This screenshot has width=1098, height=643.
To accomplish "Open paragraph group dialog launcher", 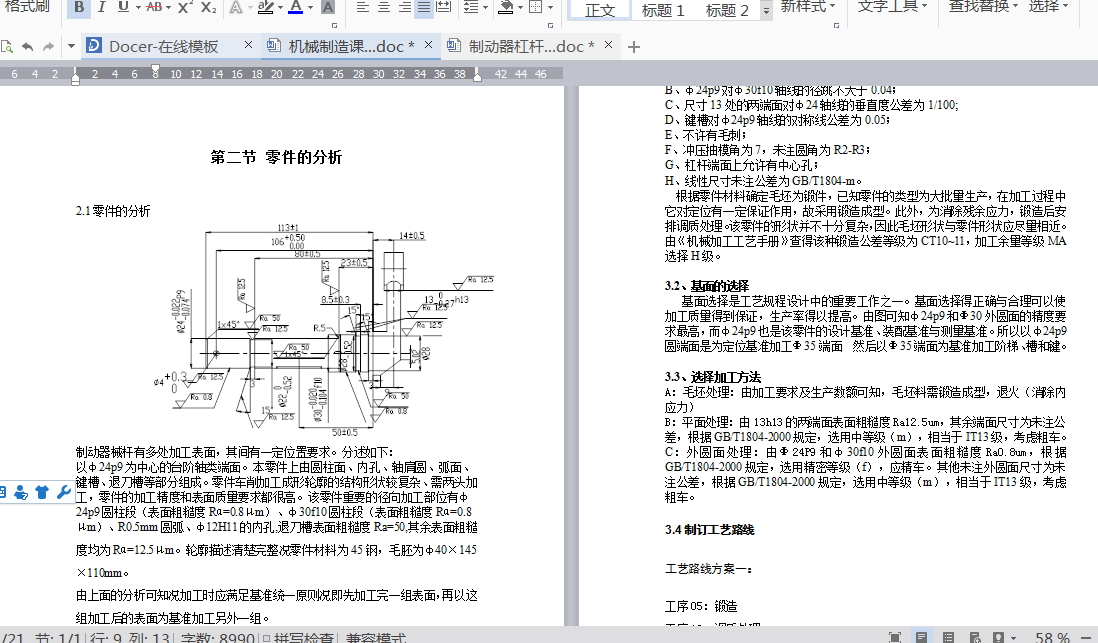I will [550, 25].
